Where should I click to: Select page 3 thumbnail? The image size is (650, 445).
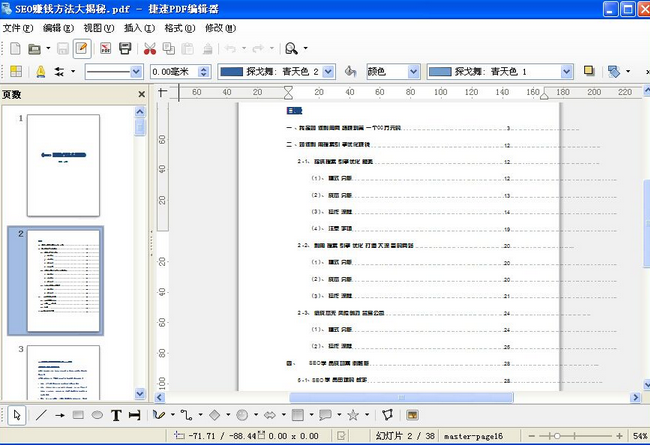tap(63, 372)
